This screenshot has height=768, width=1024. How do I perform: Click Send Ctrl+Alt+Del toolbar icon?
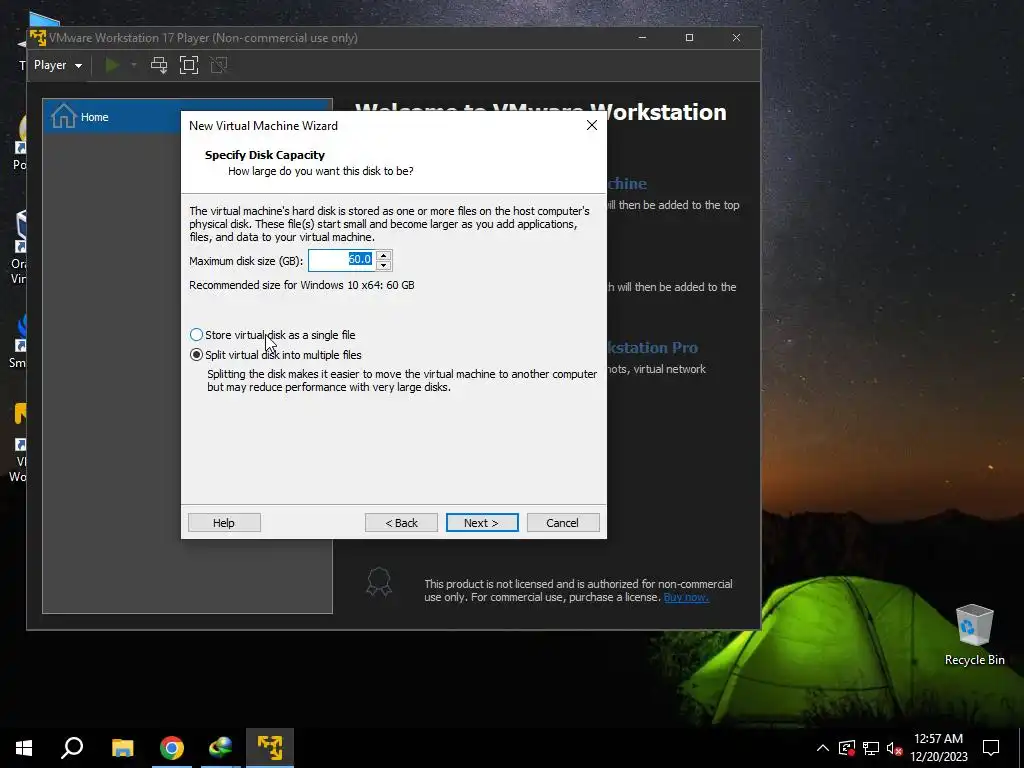[x=159, y=65]
